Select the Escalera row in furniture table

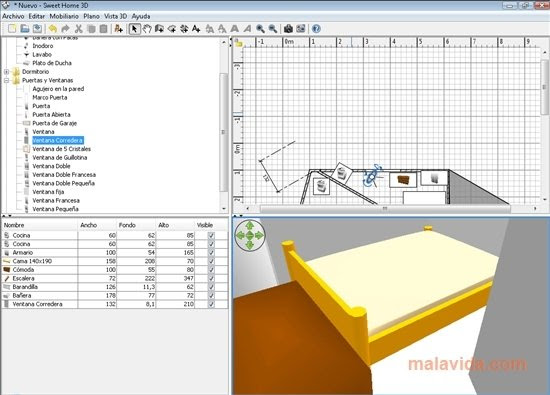click(x=115, y=278)
